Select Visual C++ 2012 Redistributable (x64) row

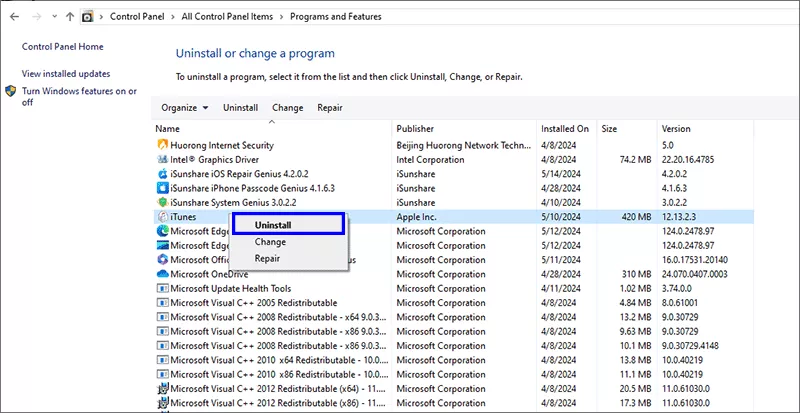453,388
